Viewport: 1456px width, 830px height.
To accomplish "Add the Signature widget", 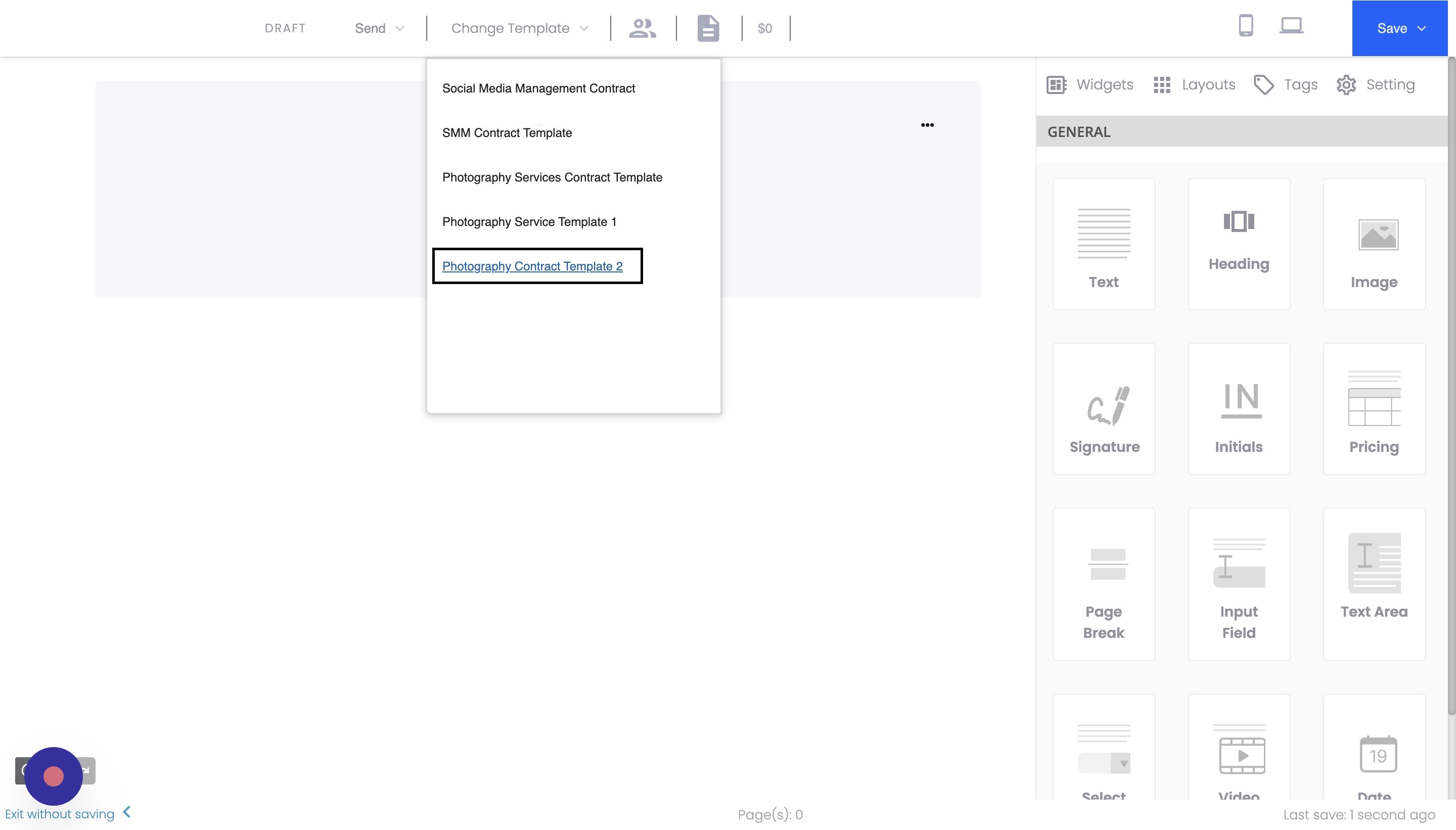I will (1104, 409).
